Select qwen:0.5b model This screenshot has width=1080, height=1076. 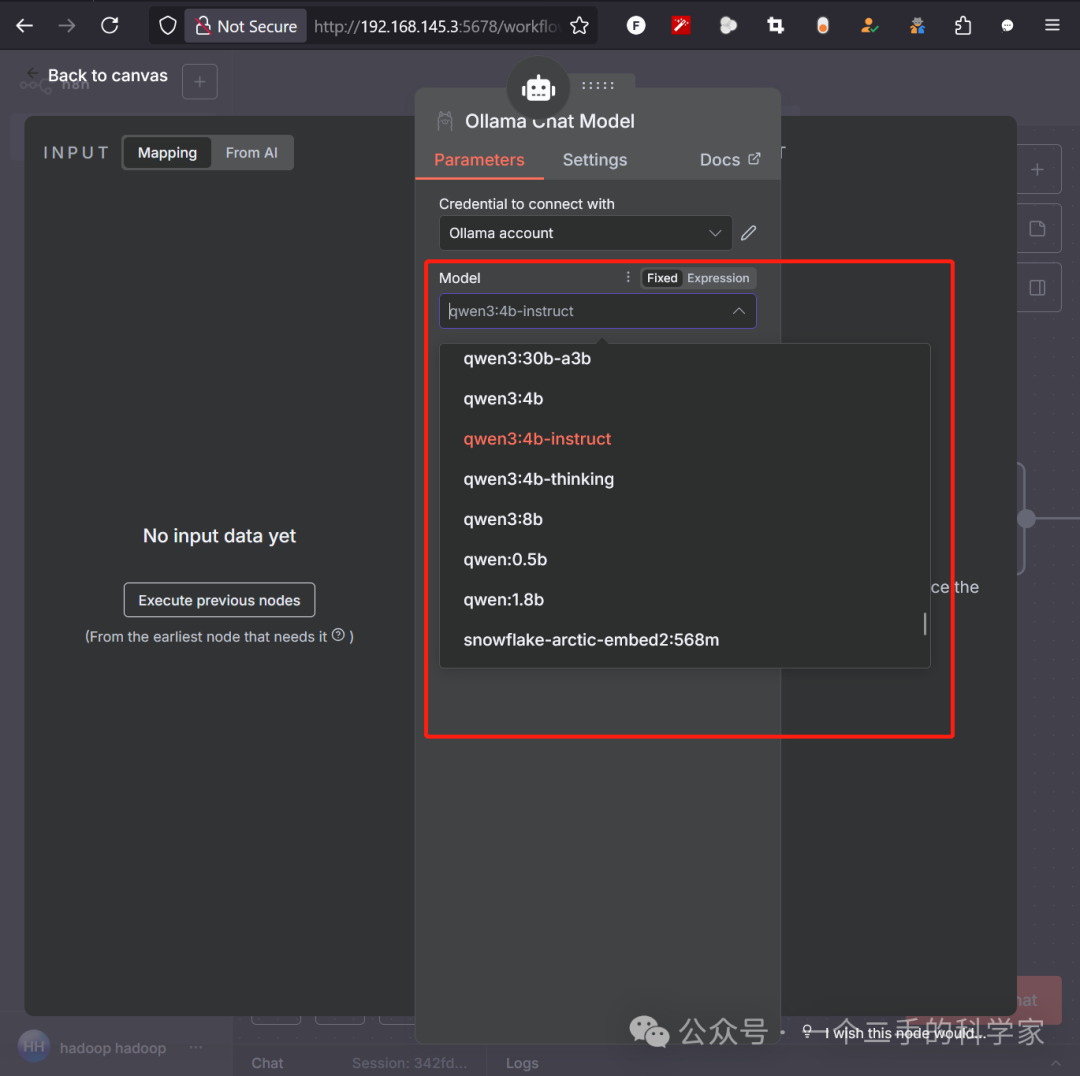click(x=685, y=559)
